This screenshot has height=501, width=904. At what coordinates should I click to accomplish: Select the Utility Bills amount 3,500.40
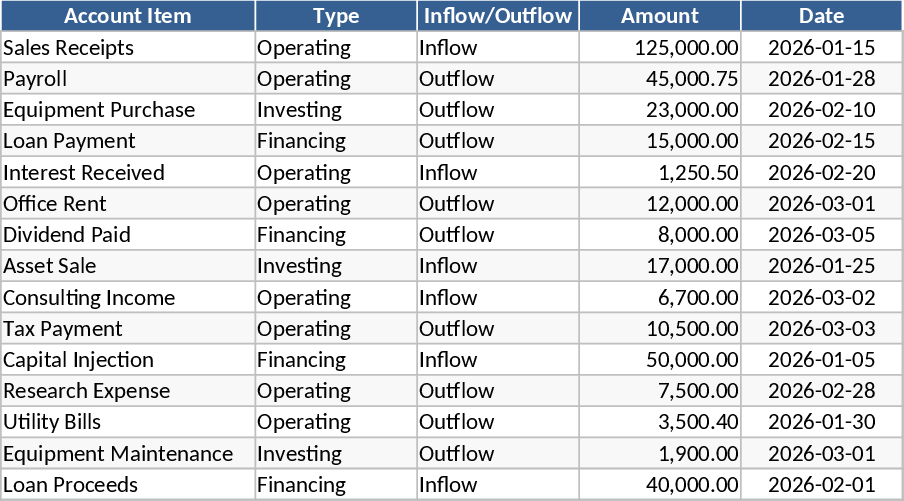[x=698, y=422]
